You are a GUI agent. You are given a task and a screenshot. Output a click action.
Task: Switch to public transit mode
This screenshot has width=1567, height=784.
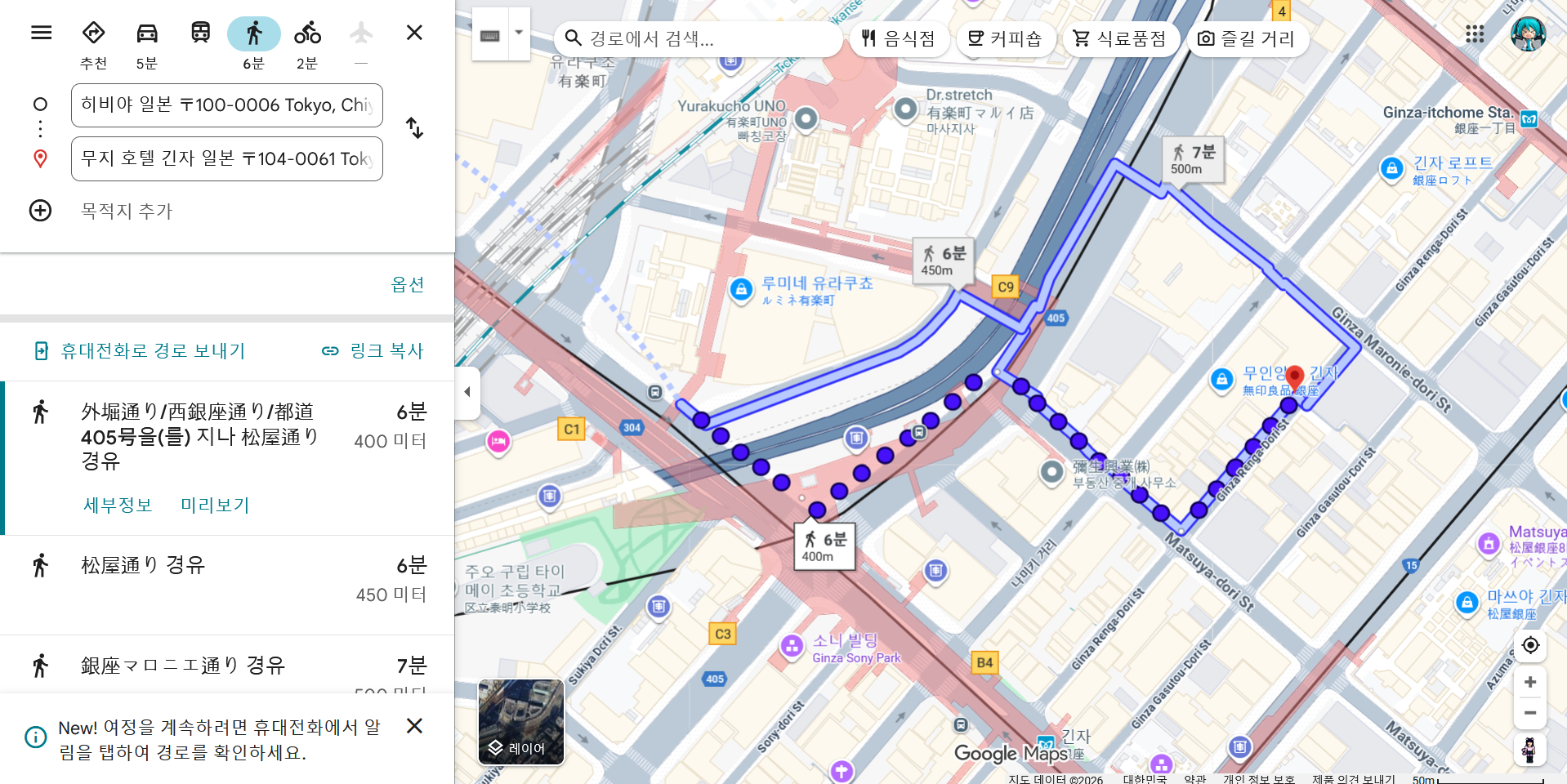pyautogui.click(x=200, y=33)
